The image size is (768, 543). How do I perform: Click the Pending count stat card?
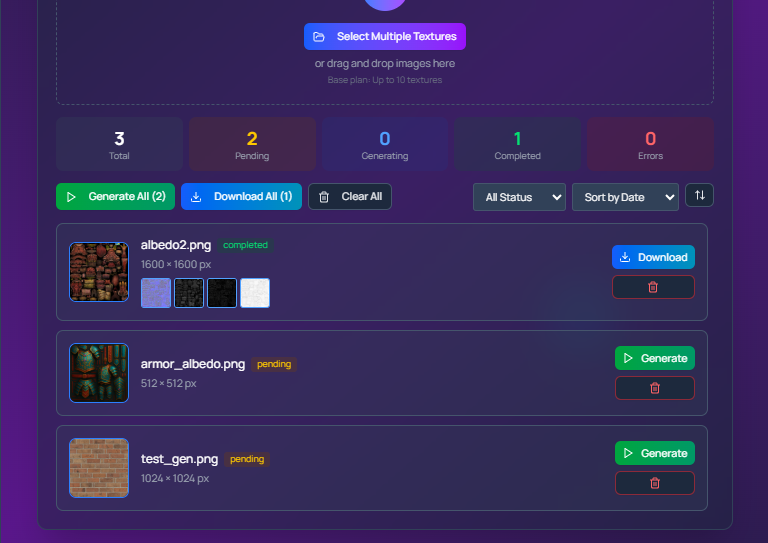pyautogui.click(x=252, y=144)
